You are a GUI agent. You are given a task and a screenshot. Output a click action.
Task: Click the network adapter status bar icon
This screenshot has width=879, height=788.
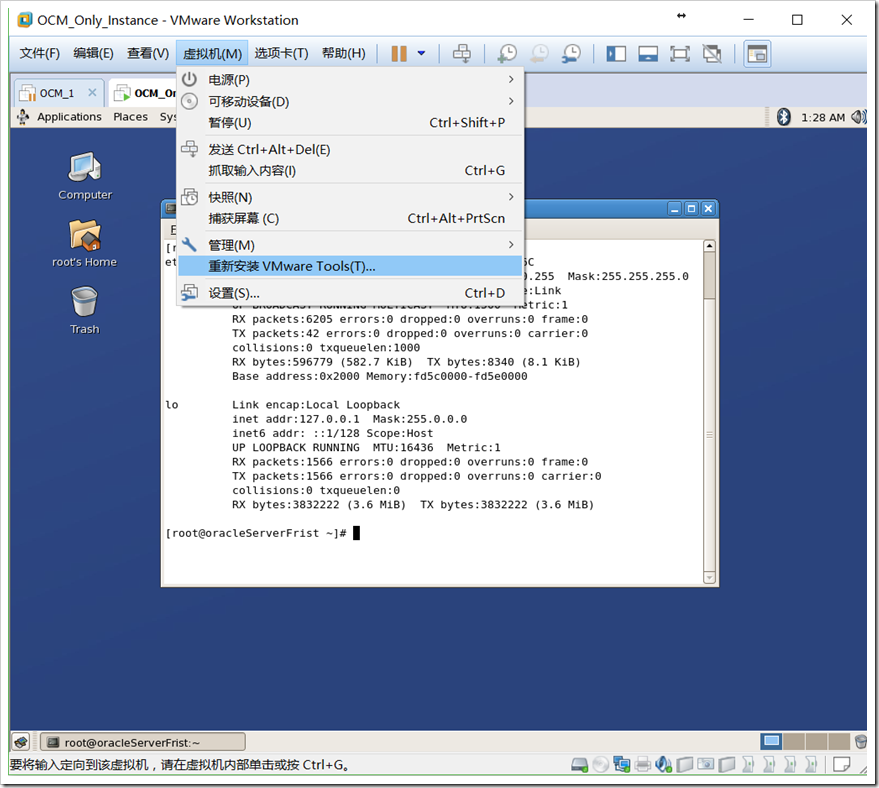pos(622,764)
